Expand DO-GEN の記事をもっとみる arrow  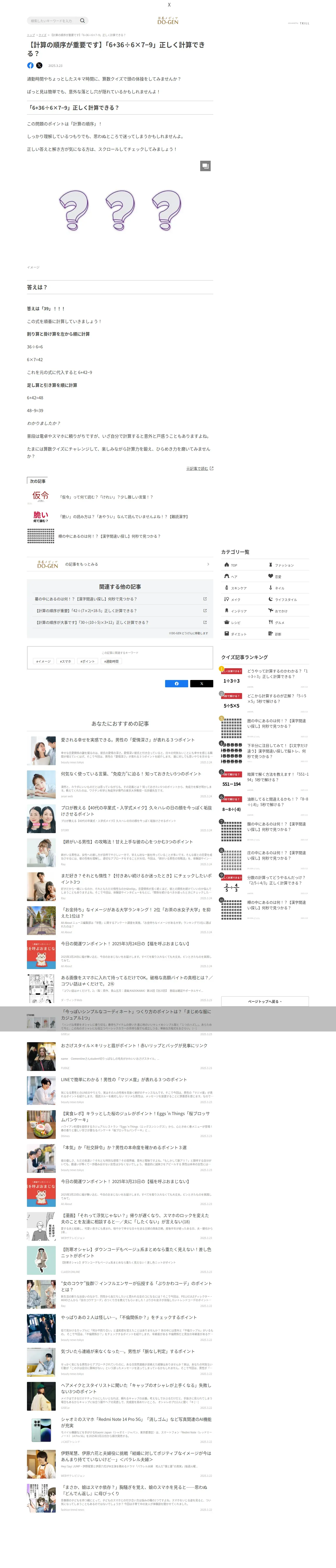tap(208, 564)
